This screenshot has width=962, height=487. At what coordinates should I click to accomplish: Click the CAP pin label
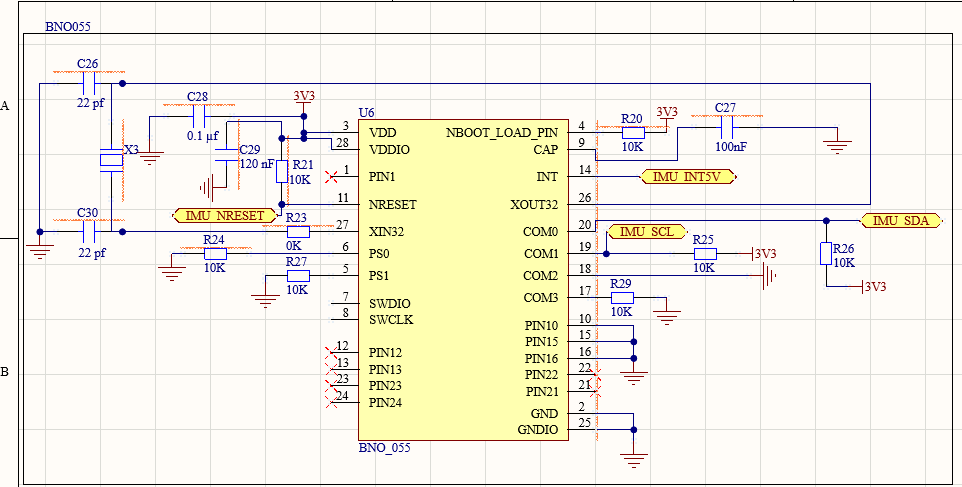point(546,149)
